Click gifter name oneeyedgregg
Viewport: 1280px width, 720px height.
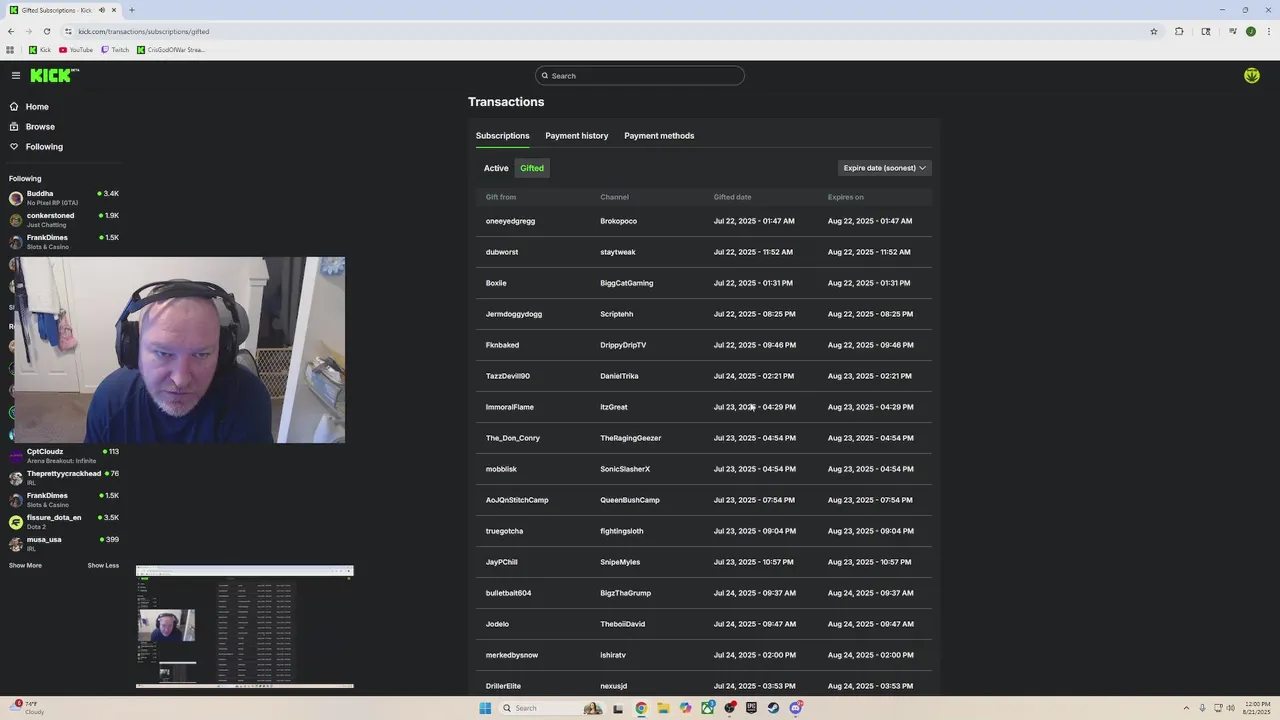point(510,221)
